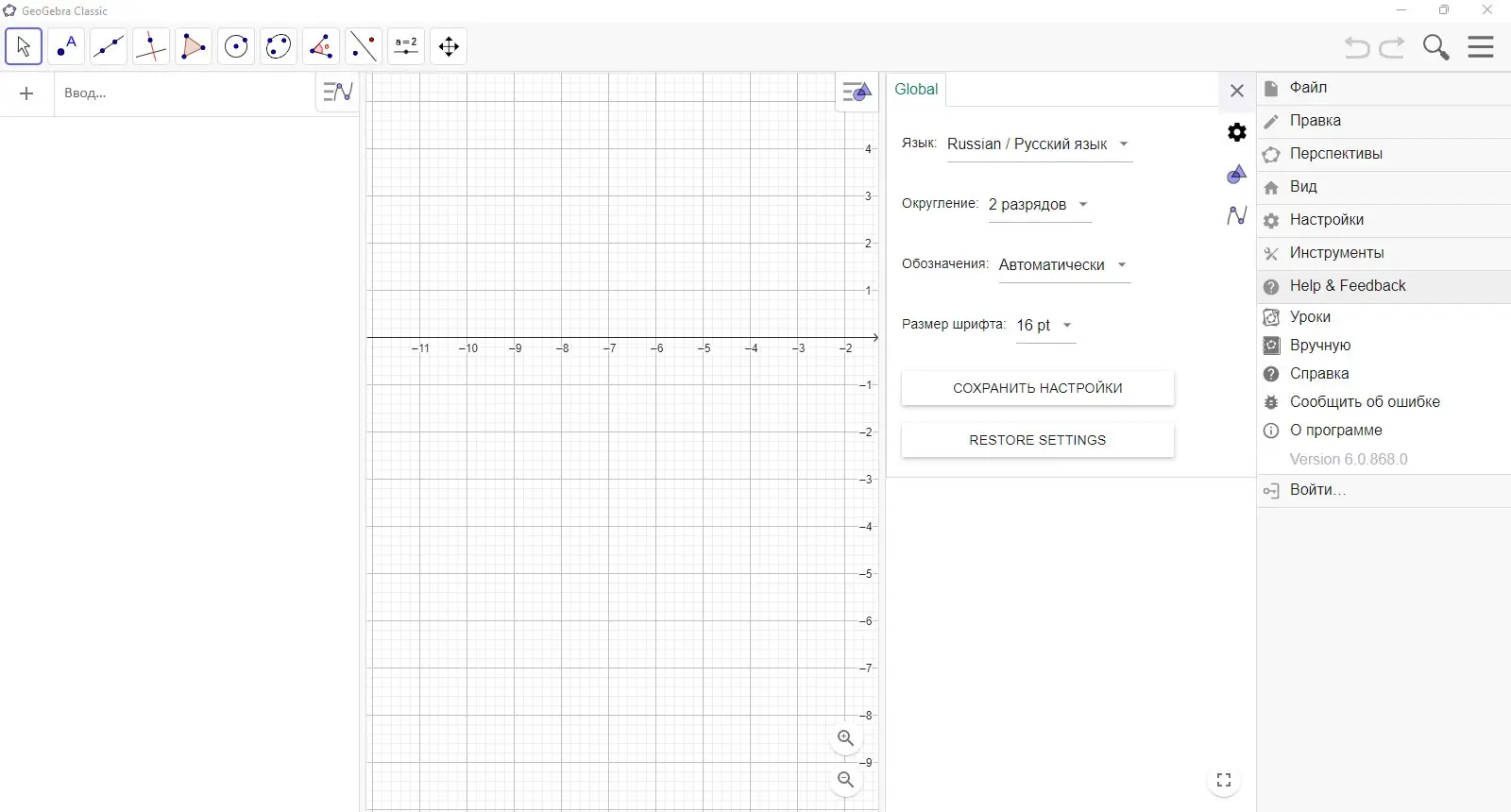Open the Вручную menu item

point(1384,346)
